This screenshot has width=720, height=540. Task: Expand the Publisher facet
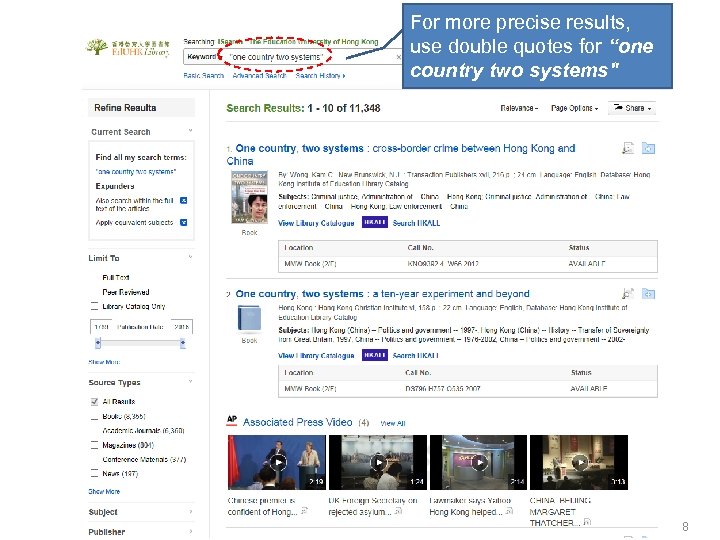coord(190,532)
